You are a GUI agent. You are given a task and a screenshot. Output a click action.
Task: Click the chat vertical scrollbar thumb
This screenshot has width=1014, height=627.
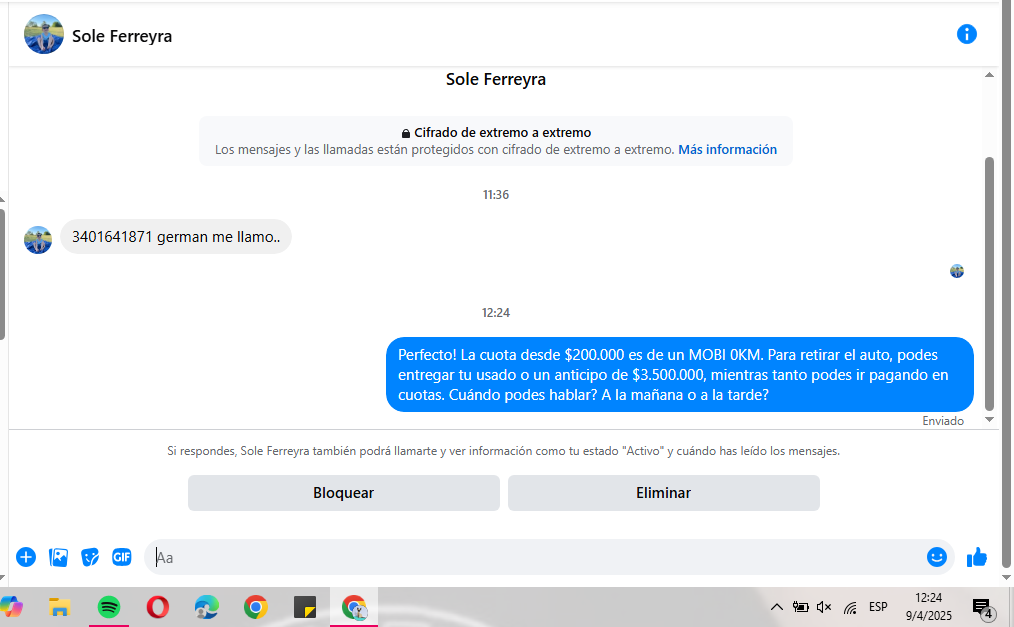pos(990,280)
